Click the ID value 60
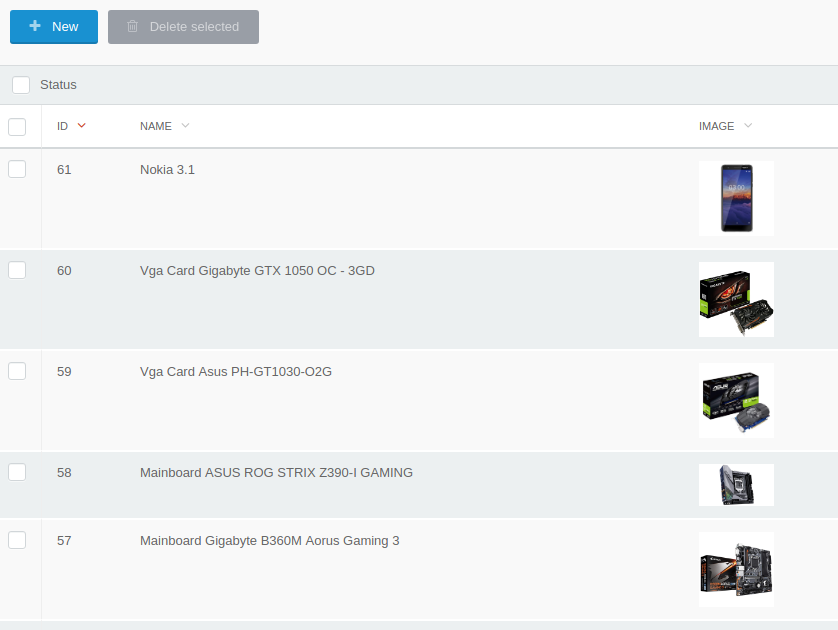 point(64,271)
